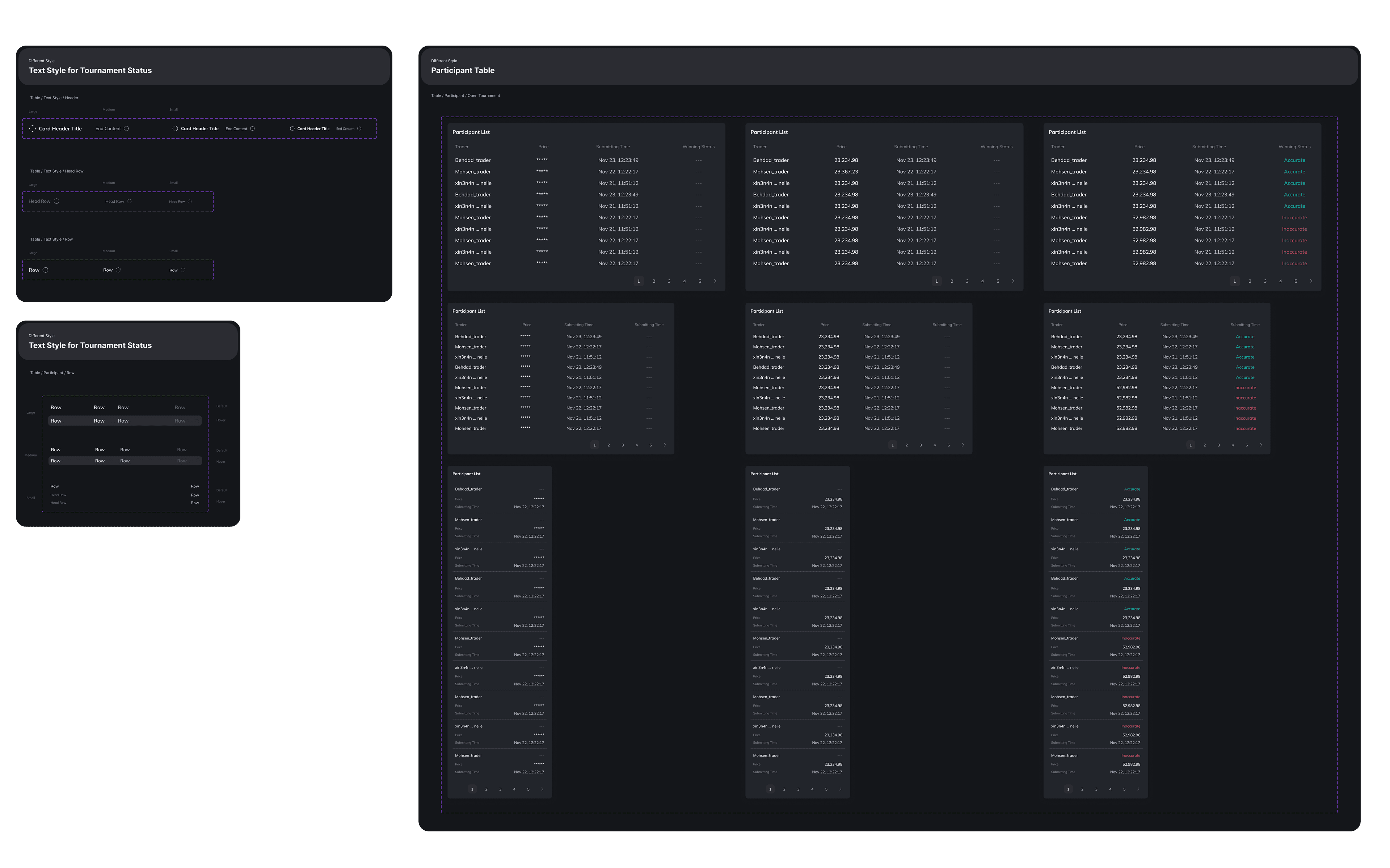Select the medium End Content trailing icon
This screenshot has width=1390, height=868.
tap(253, 128)
